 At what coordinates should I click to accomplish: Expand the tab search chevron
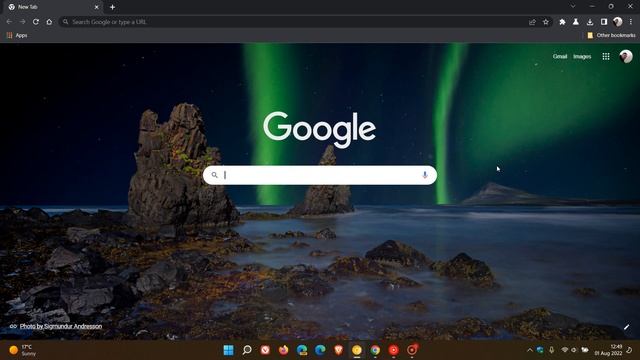pos(573,7)
